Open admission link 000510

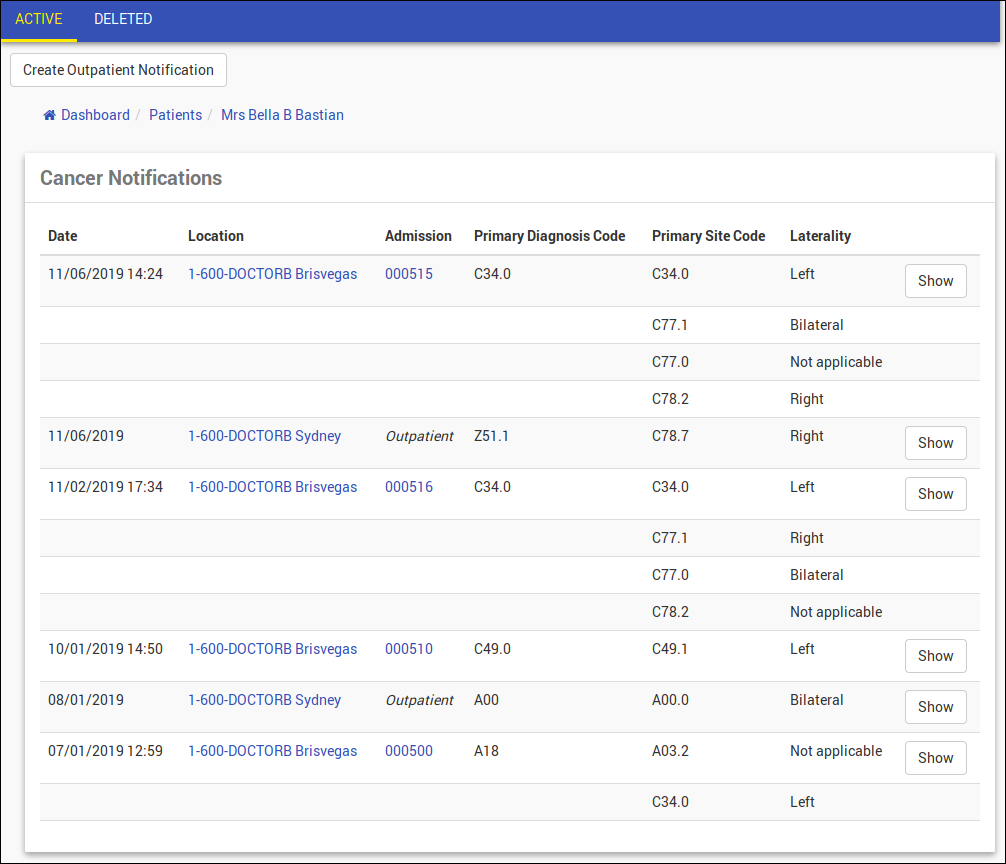tap(408, 649)
